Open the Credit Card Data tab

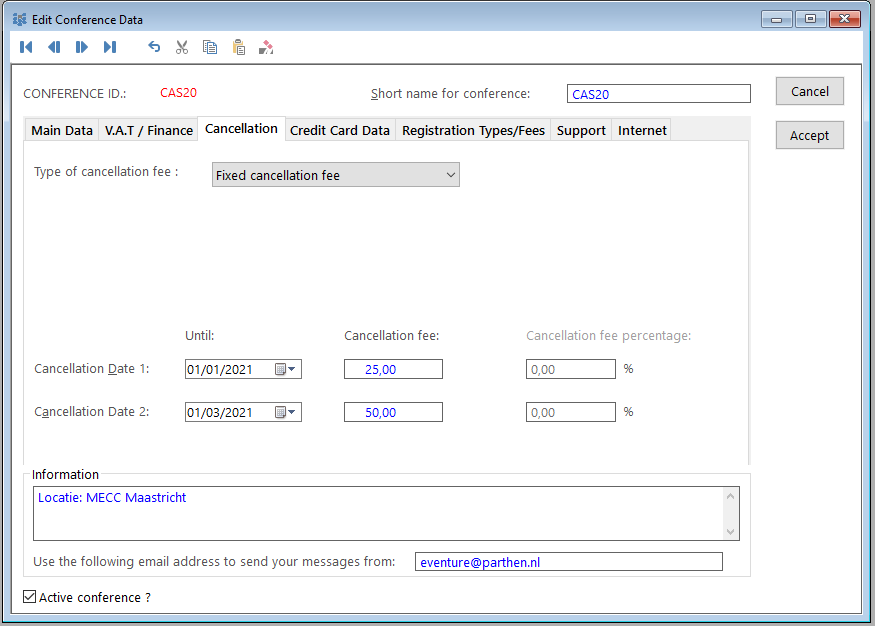coord(340,131)
